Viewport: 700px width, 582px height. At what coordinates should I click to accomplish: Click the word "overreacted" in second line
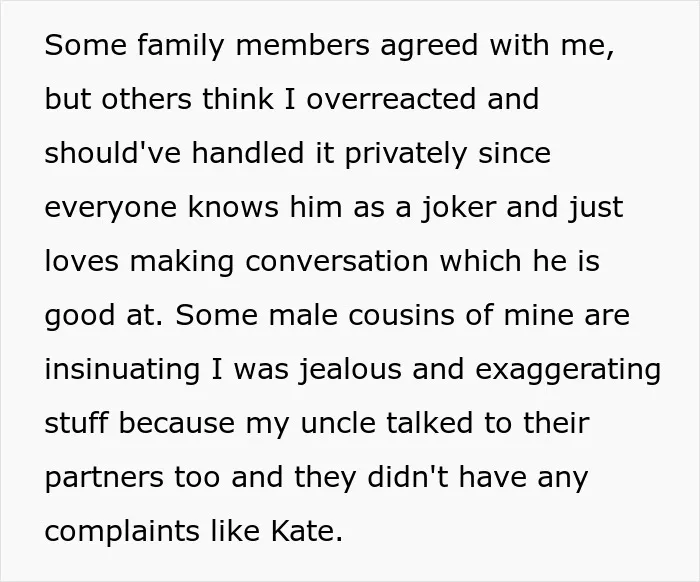click(x=391, y=99)
